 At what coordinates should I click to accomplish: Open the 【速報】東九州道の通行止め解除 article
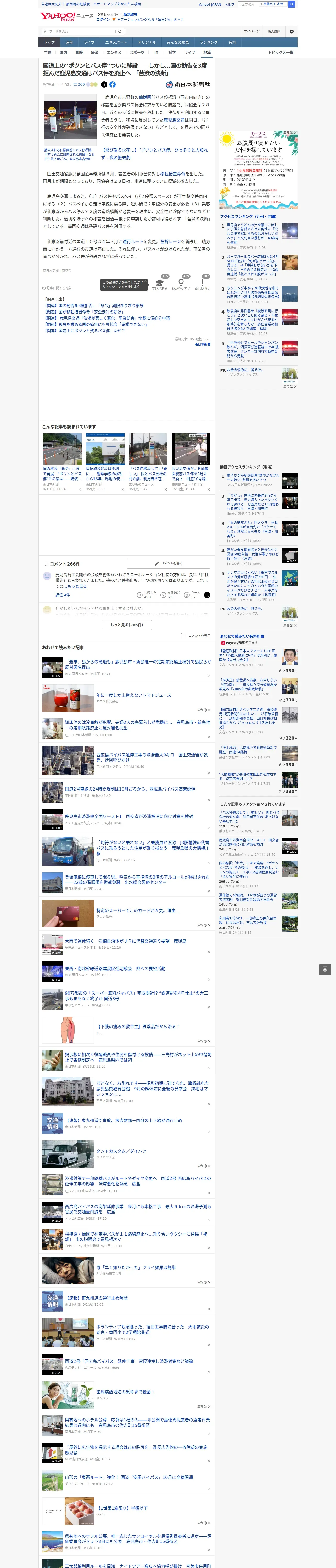pos(96,1298)
